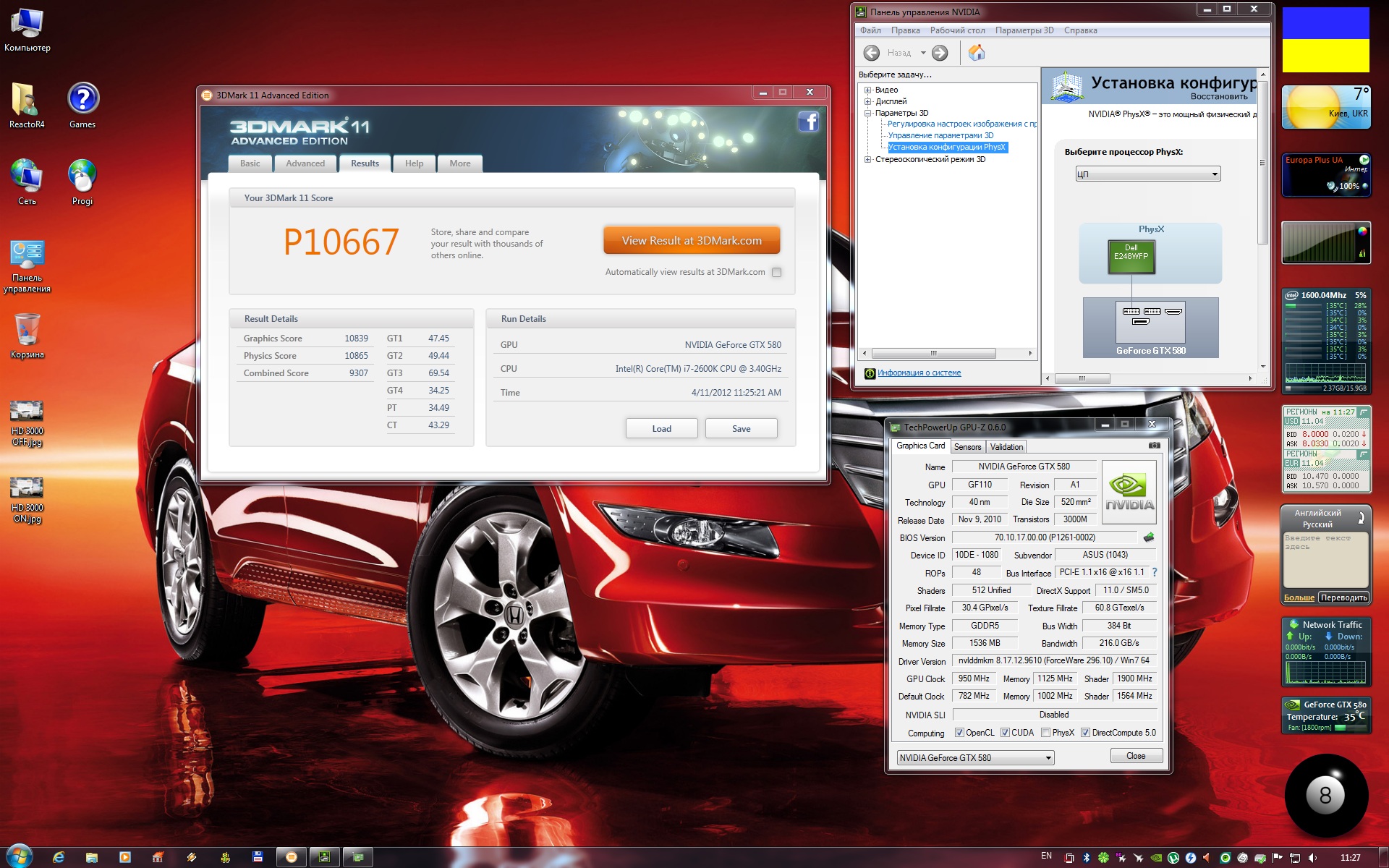Click the Bus Interface question mark
1389x868 pixels.
pos(1154,572)
